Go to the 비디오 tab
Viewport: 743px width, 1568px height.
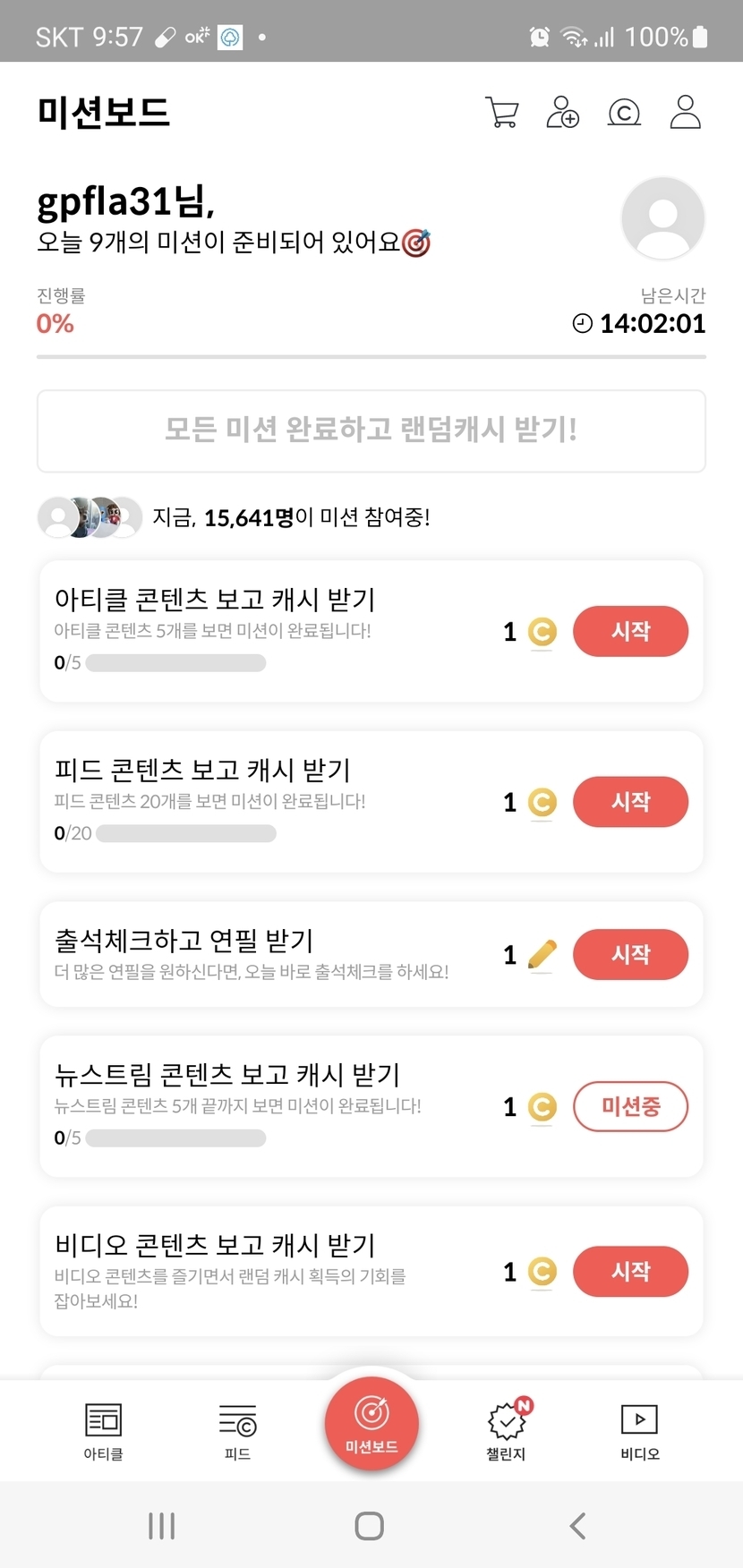tap(639, 1430)
